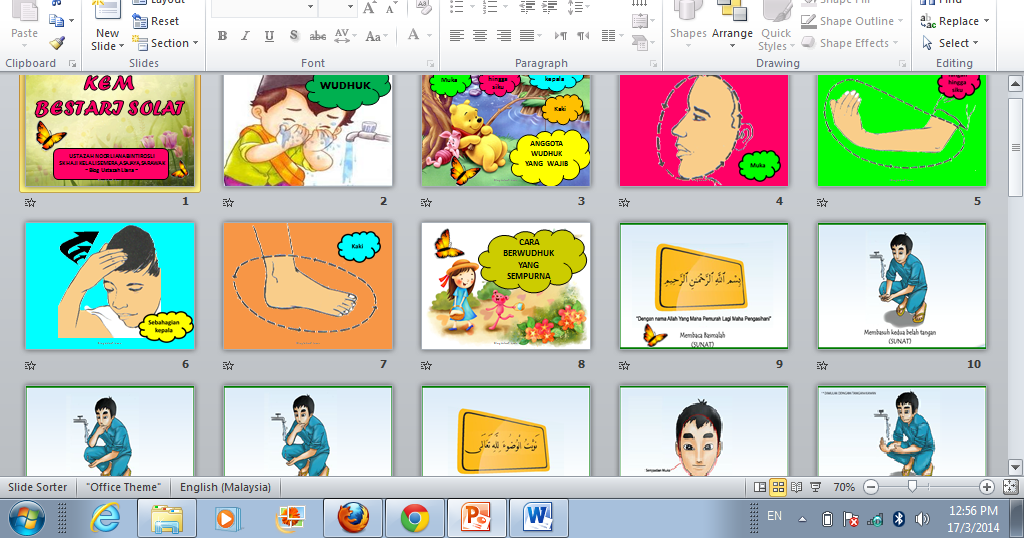Click Slide Sorter view icon
1024x538 pixels.
click(778, 487)
